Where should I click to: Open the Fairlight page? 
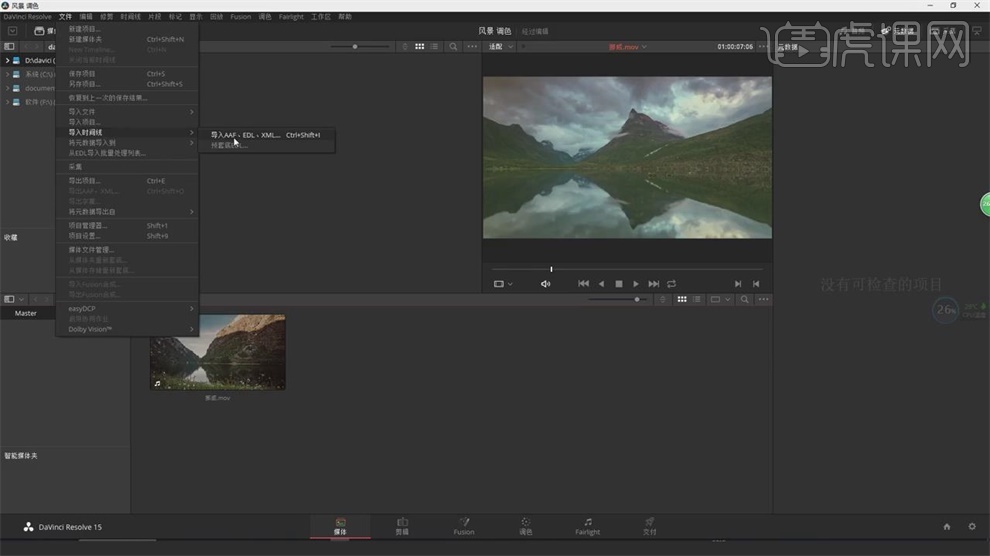pos(587,526)
